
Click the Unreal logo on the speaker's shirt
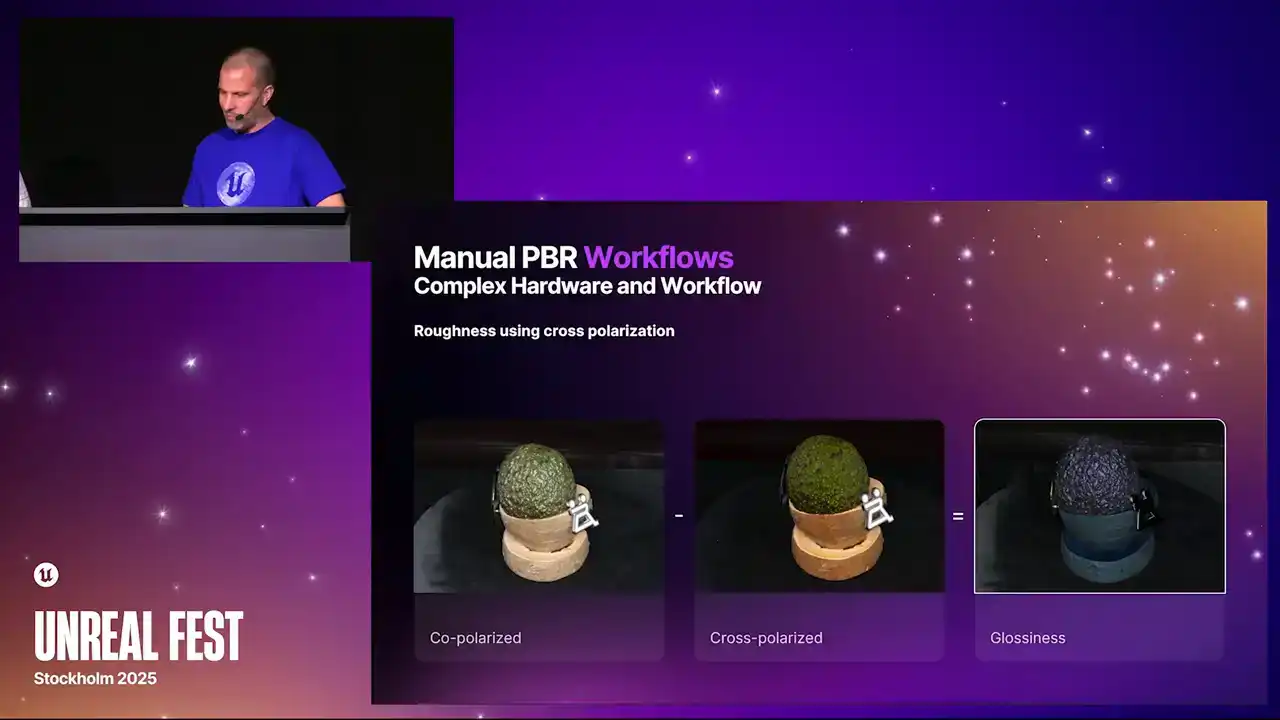point(236,182)
